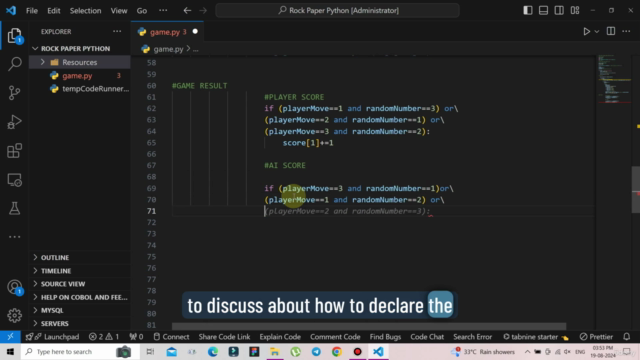
Task: Toggle the bottom panel
Action: click(x=543, y=10)
